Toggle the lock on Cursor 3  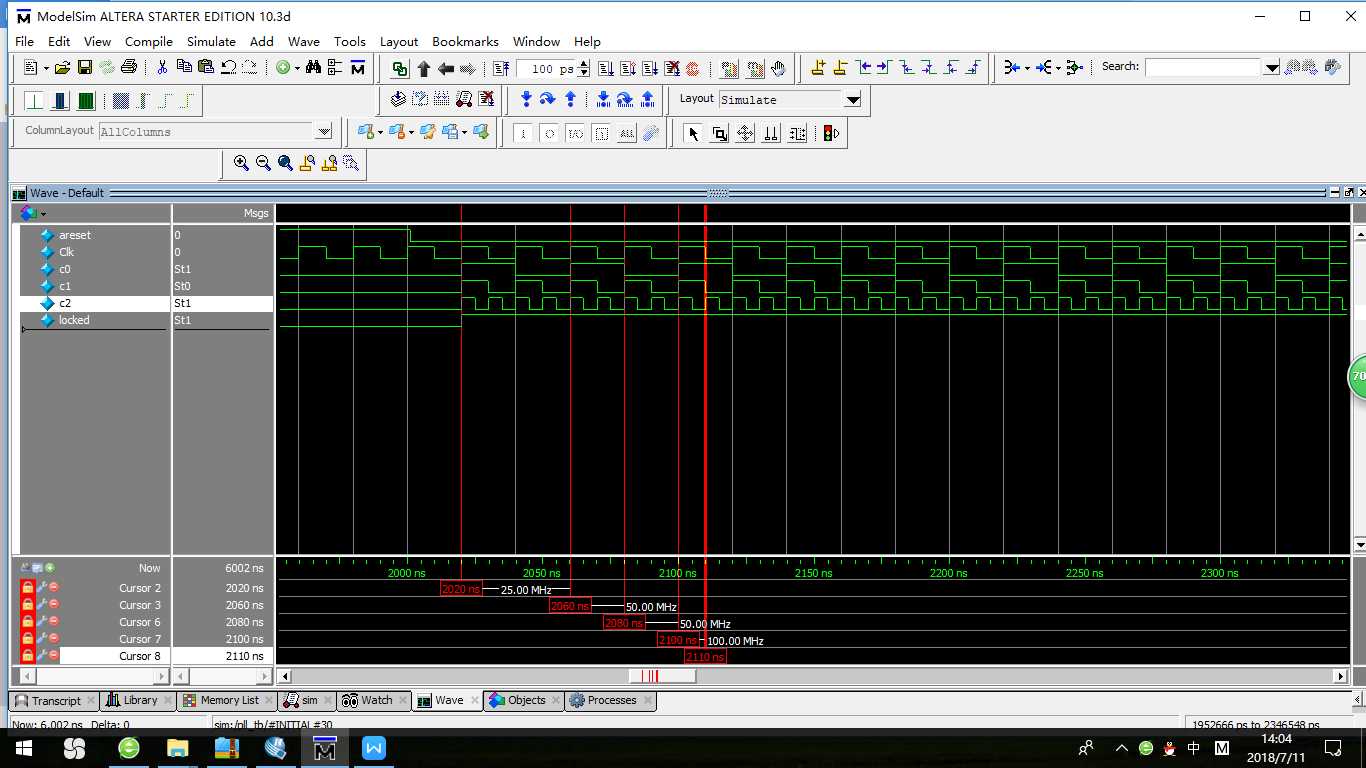(28, 605)
